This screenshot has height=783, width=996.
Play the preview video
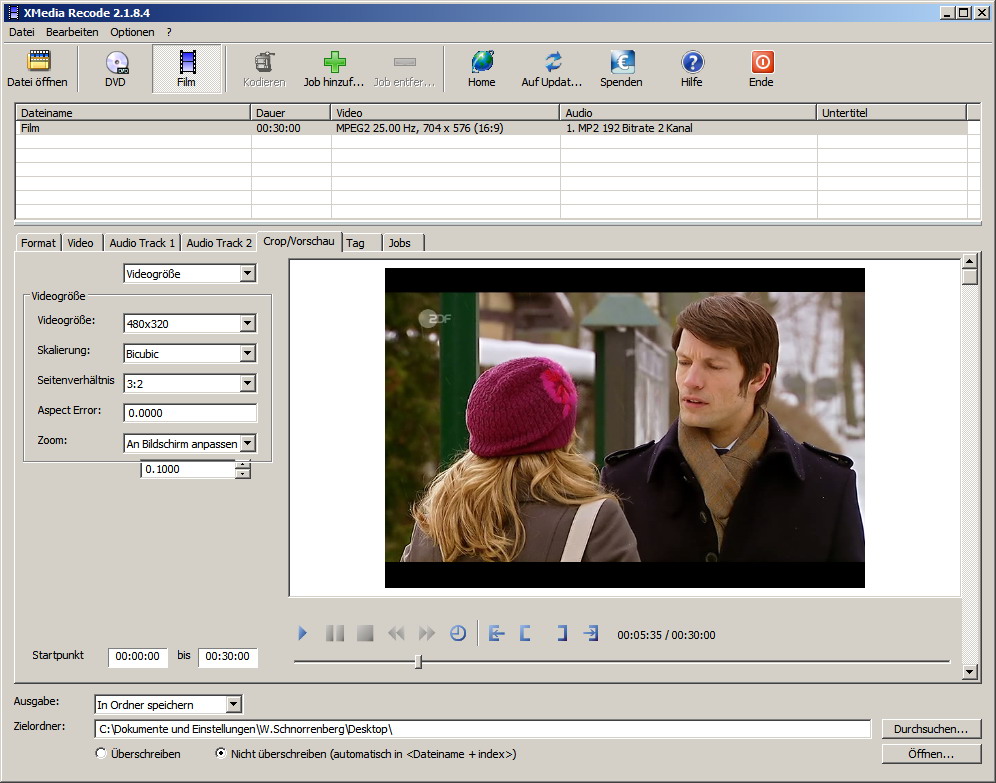(x=302, y=633)
